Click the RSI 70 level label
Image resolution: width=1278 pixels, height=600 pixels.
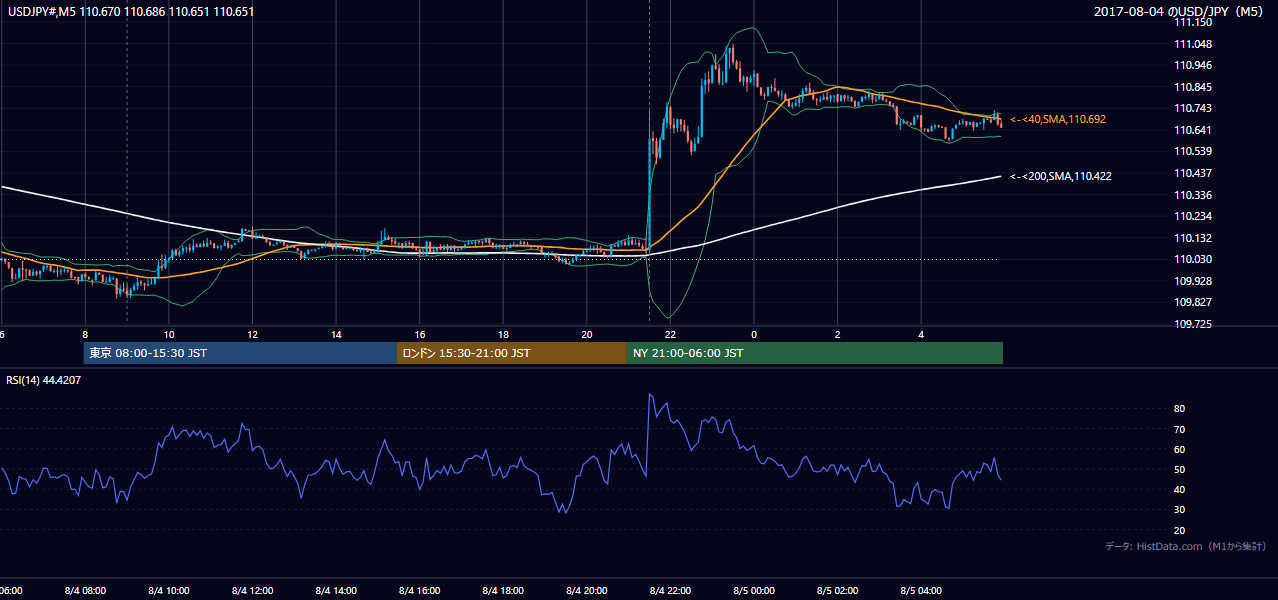1180,429
